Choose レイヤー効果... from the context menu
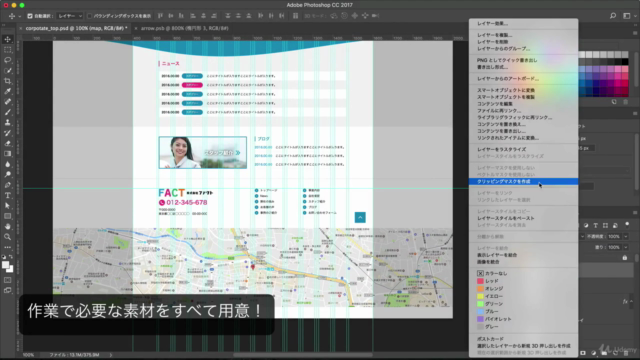This screenshot has height=360, width=640. [x=523, y=24]
